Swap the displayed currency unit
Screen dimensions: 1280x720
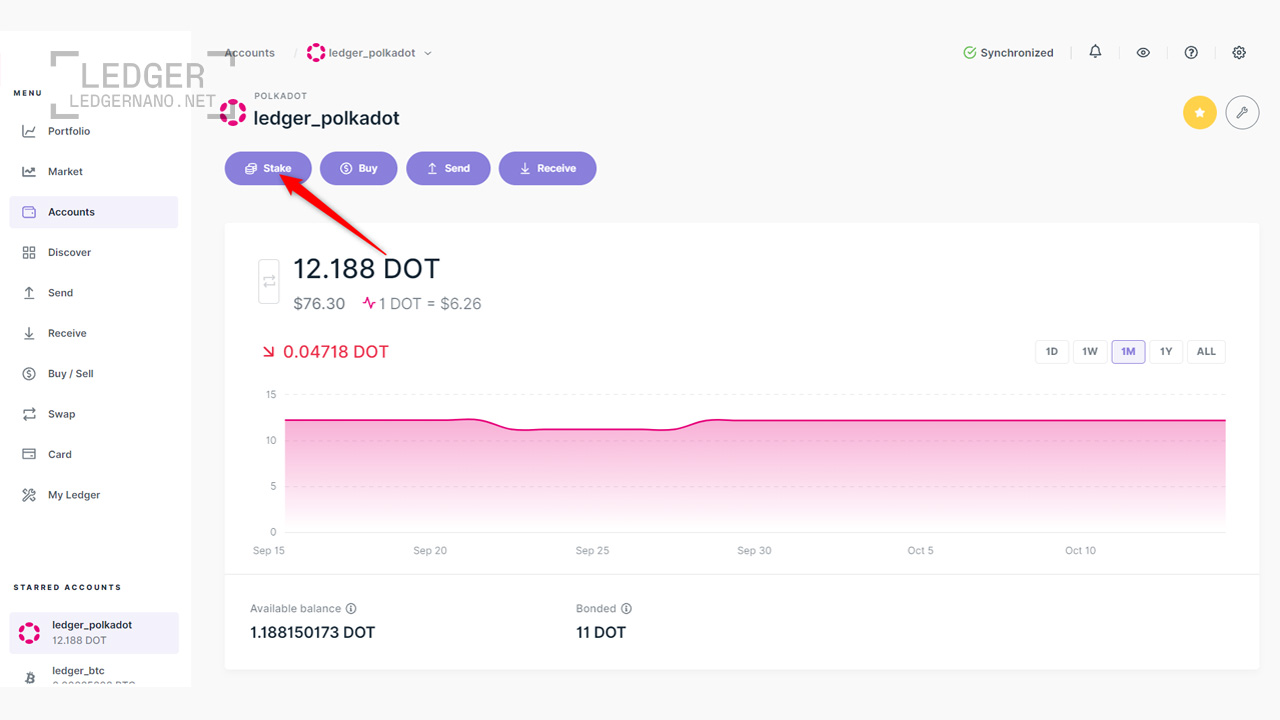(x=269, y=281)
